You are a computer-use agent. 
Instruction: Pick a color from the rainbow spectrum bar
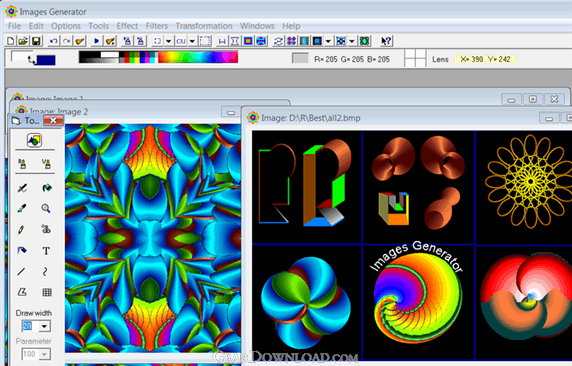(x=198, y=57)
